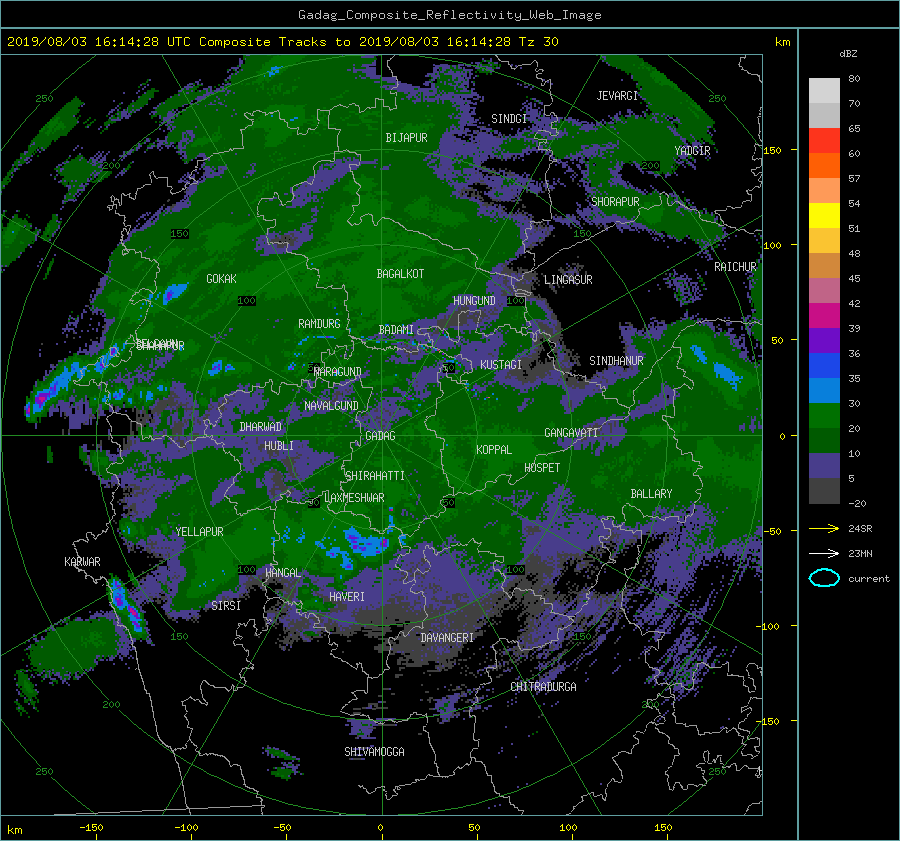Click the BADAMI city label
This screenshot has width=900, height=841.
pyautogui.click(x=396, y=330)
